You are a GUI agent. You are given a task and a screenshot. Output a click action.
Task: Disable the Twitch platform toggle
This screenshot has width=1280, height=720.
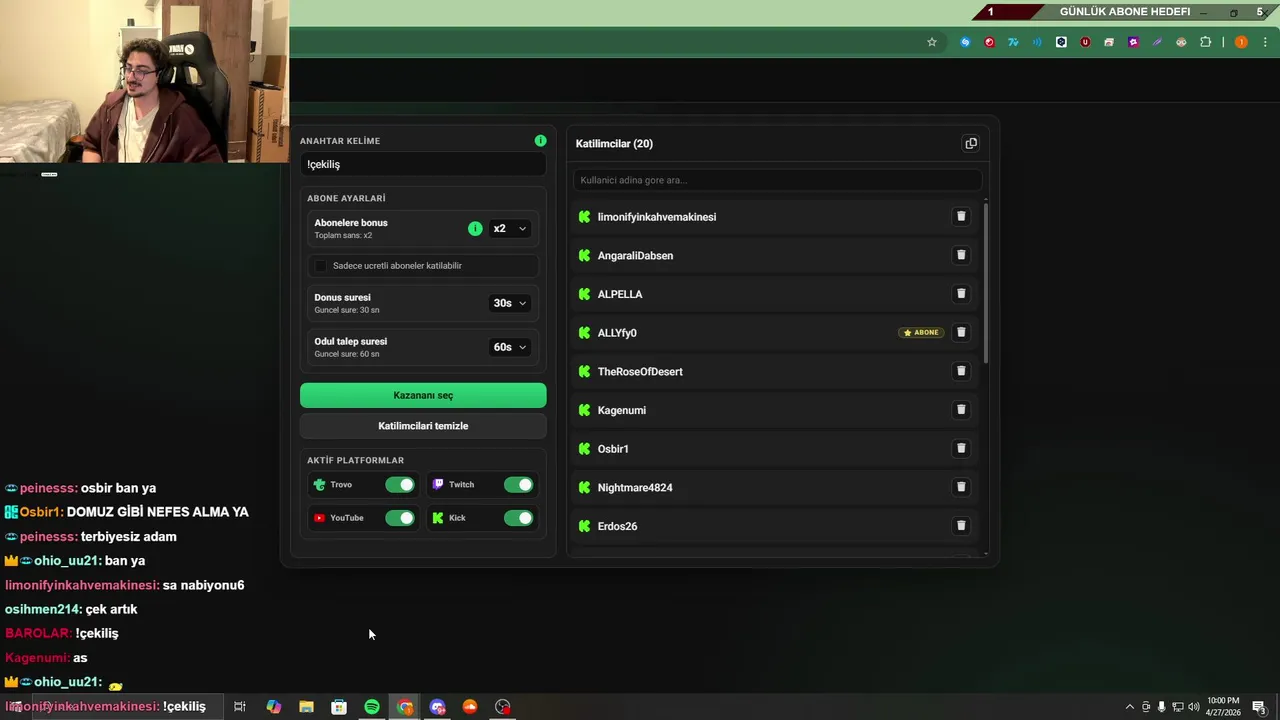[x=518, y=485]
